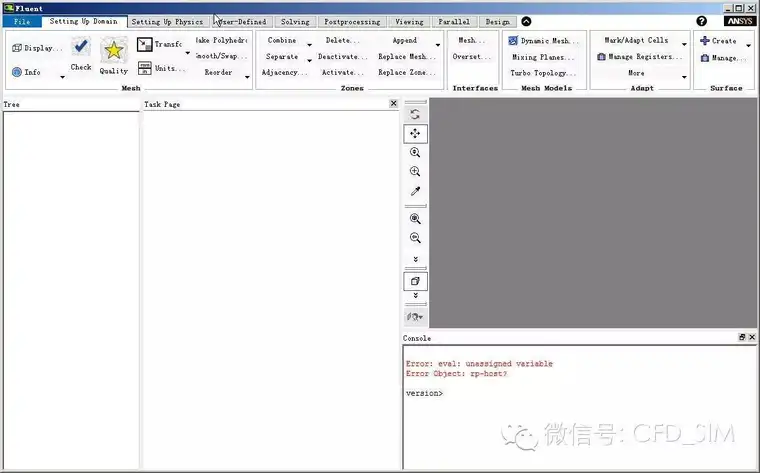Click the fit to window icon

click(415, 219)
